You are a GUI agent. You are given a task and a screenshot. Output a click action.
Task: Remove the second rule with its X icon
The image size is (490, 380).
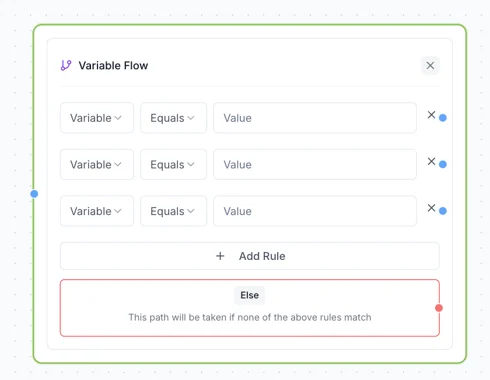431,161
